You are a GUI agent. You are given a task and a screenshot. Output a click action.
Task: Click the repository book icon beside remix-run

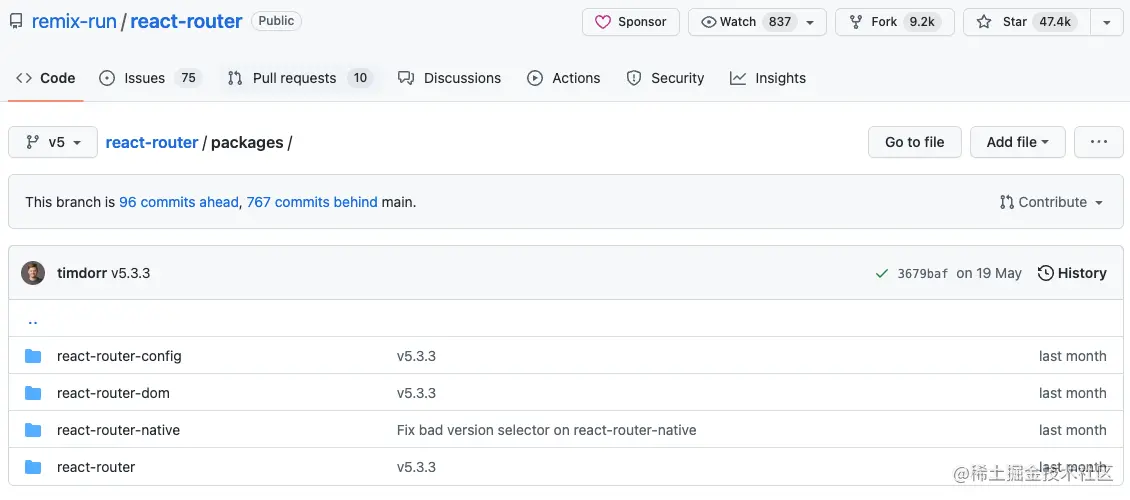click(x=16, y=22)
